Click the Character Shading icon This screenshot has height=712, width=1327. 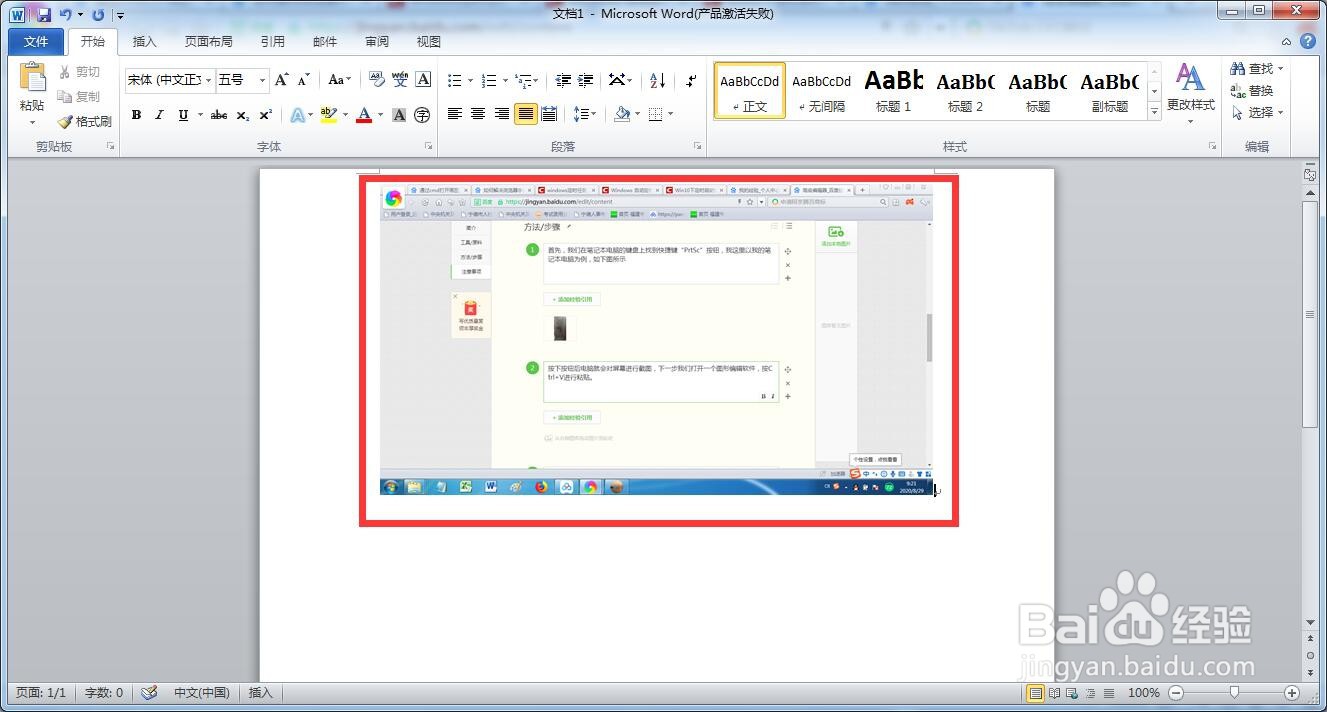399,115
